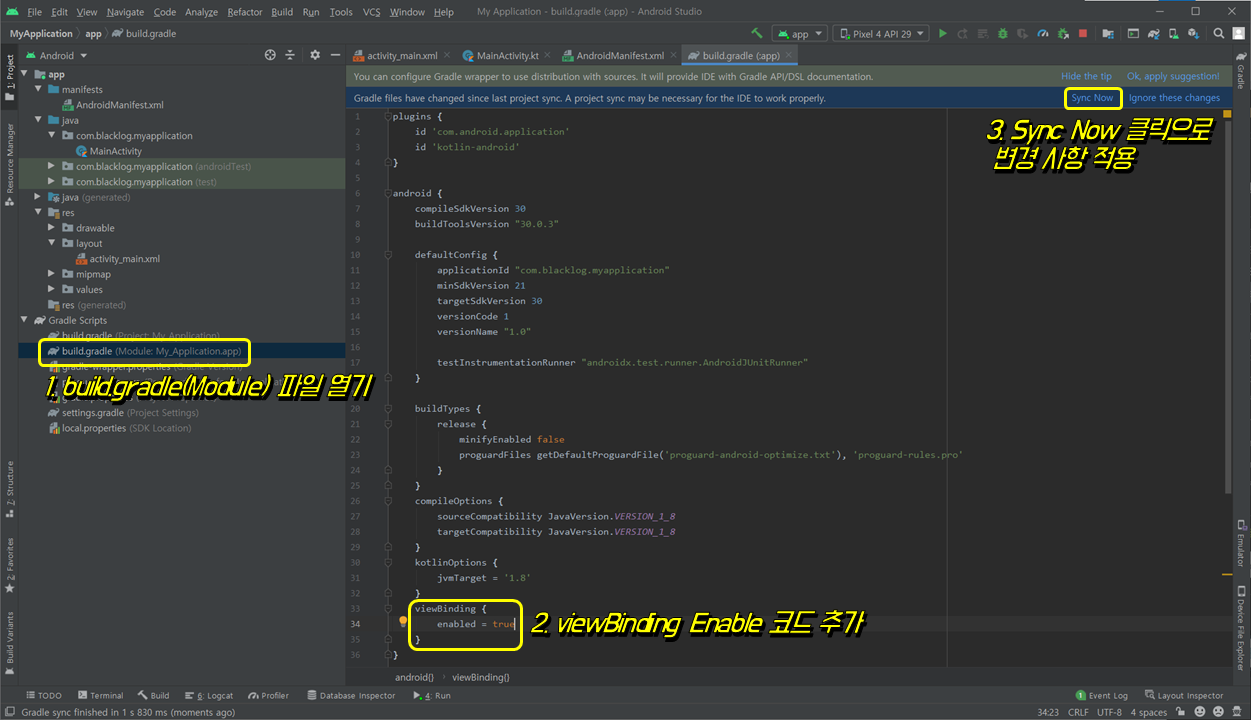Open SDK Manager cube icon in toolbar
Viewport: 1251px width, 720px height.
tap(1193, 33)
